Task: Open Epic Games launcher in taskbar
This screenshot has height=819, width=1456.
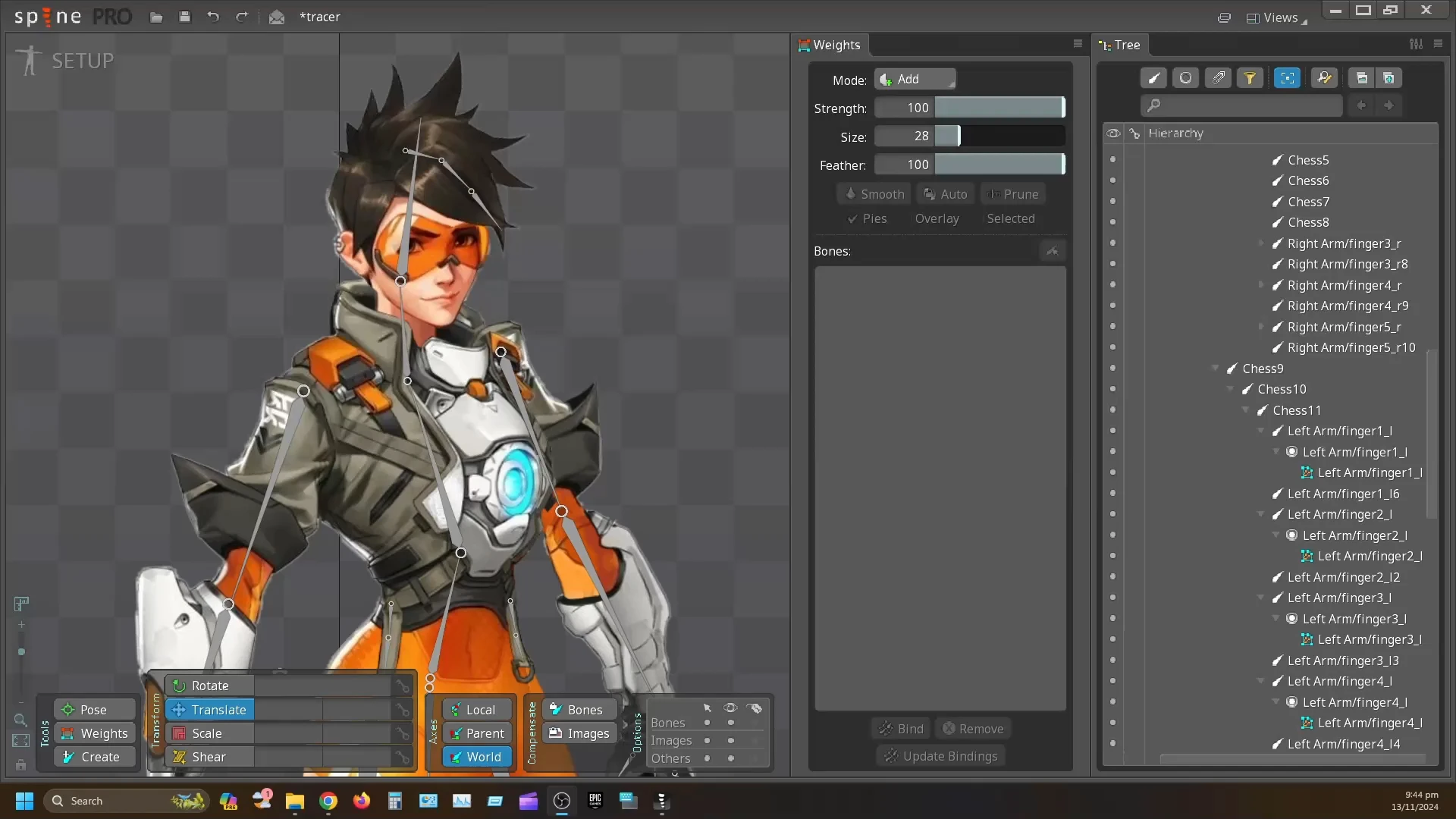Action: 595,801
